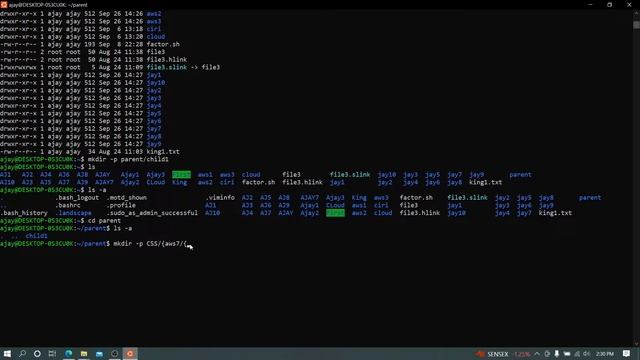640x360 pixels.
Task: Click the 'cd parent' command text
Action: click(x=104, y=221)
